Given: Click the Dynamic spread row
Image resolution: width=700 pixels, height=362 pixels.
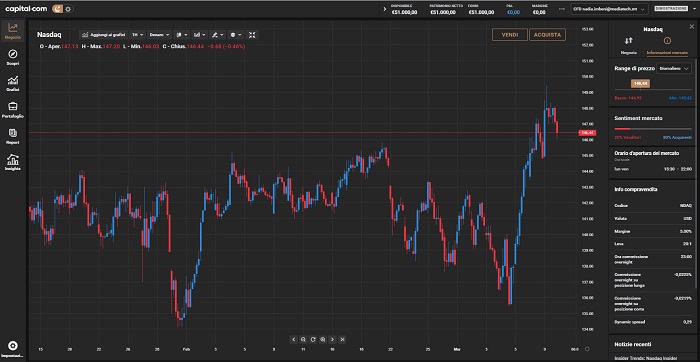Looking at the screenshot, I should (653, 322).
